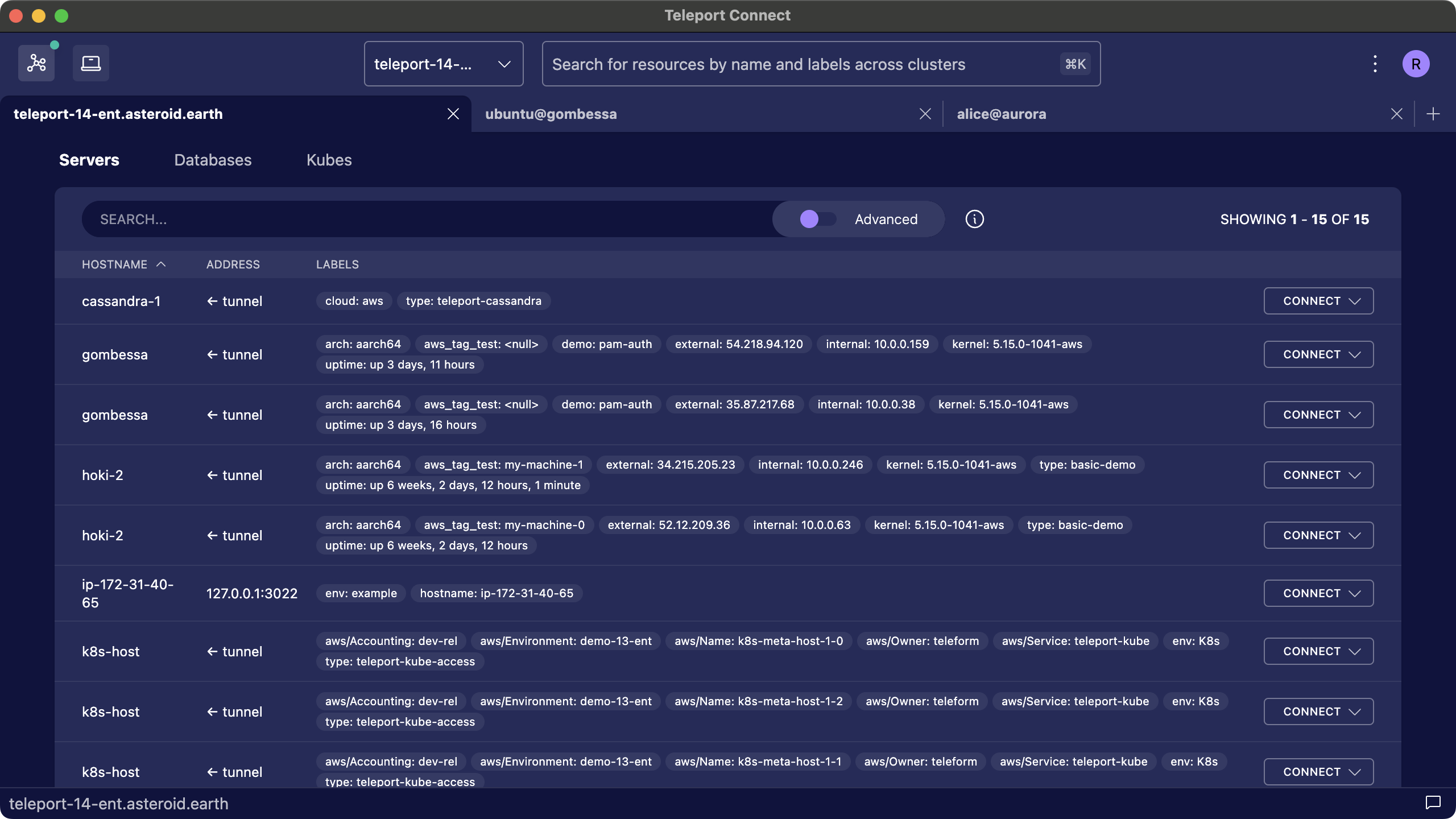
Task: Open the Connect My Computer laptop icon
Action: (x=91, y=63)
